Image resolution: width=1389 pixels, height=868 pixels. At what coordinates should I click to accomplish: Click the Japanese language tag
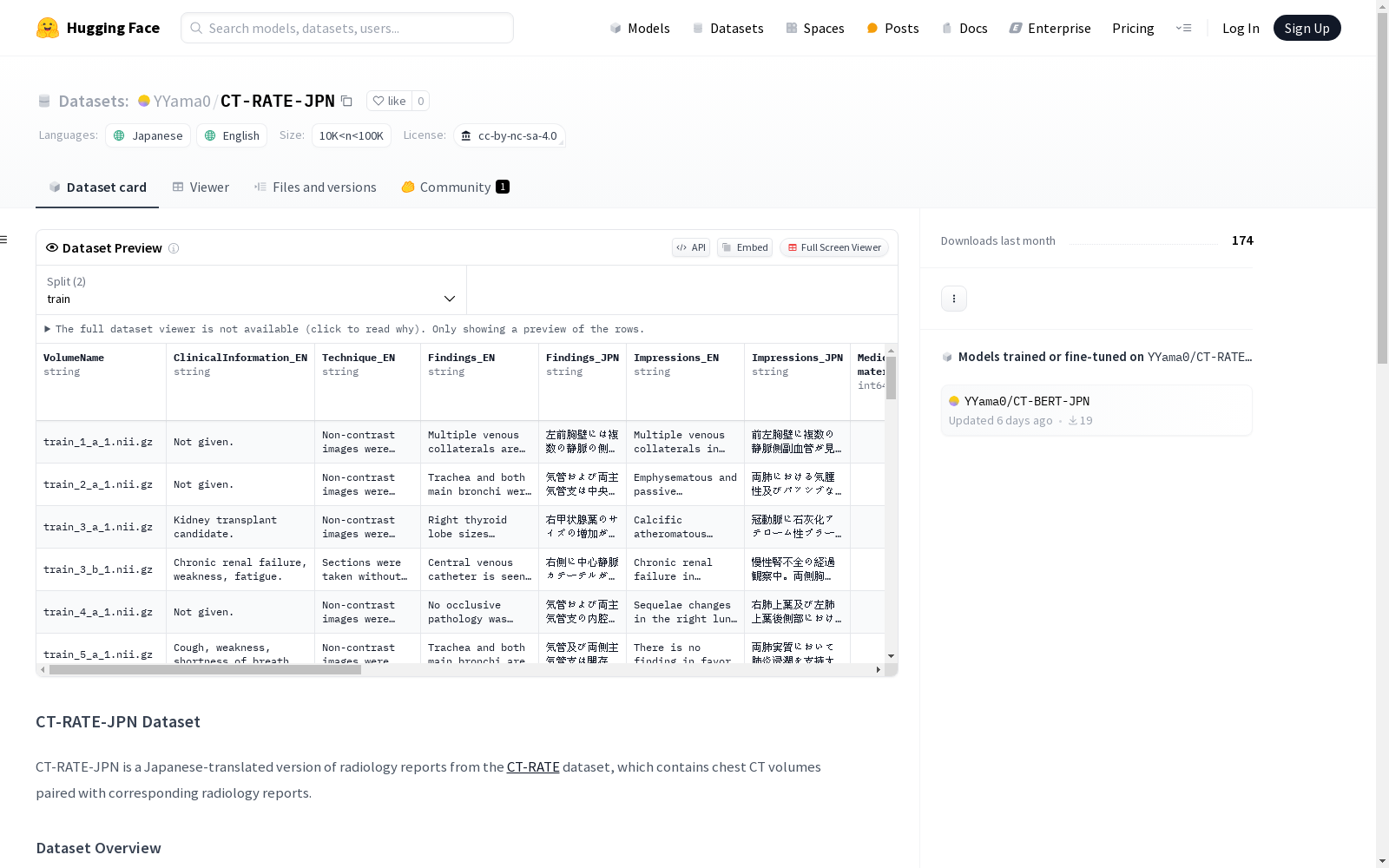click(148, 135)
